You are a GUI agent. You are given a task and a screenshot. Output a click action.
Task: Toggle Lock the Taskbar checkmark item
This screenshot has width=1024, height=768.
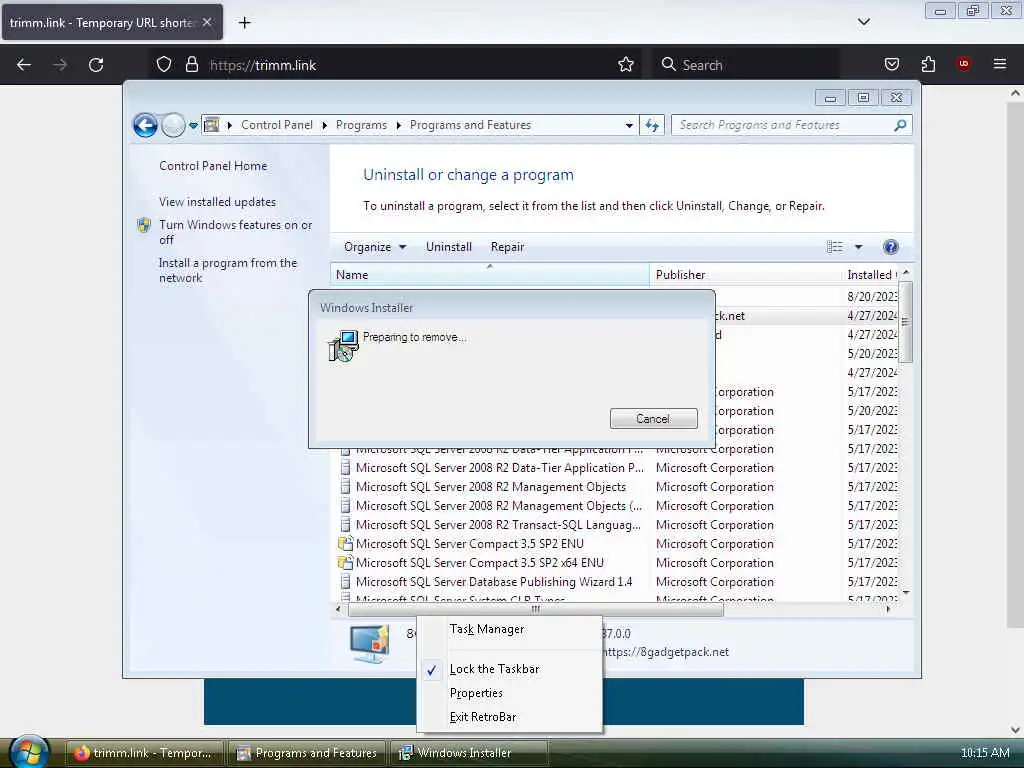(x=509, y=669)
